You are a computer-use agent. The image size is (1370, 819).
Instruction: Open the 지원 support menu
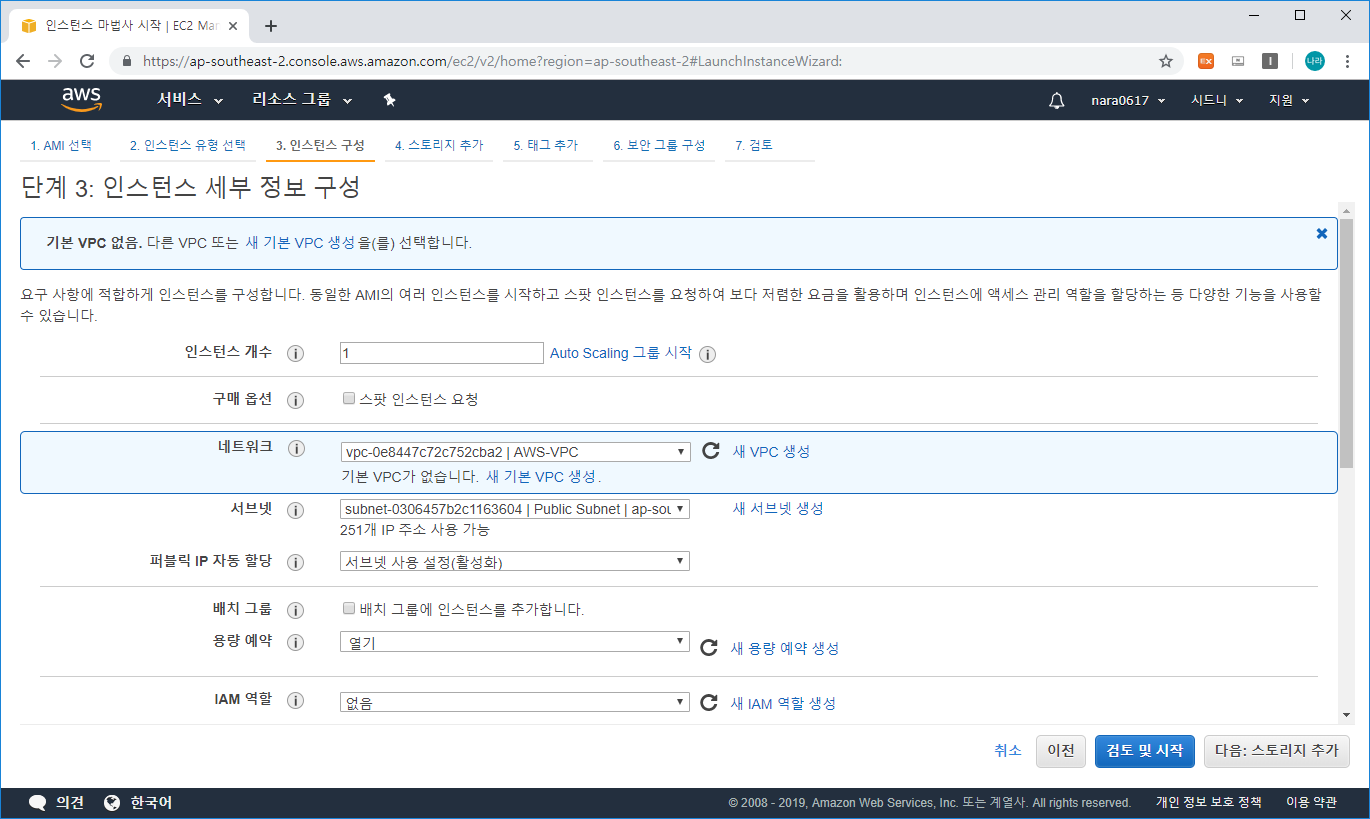1289,100
